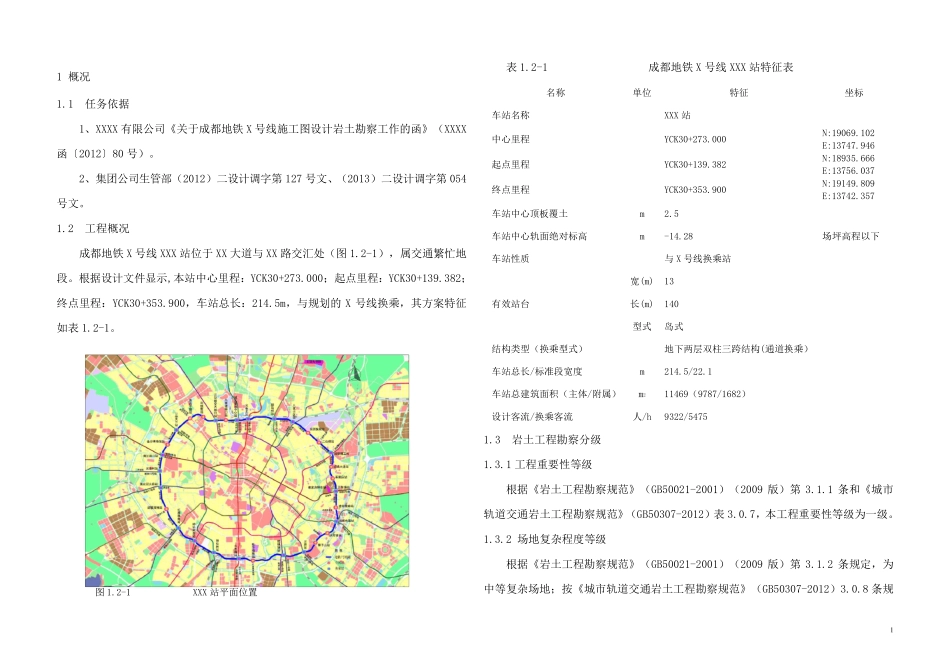Select the table label "表 1.2-1"
This screenshot has width=950, height=672.
tap(526, 67)
